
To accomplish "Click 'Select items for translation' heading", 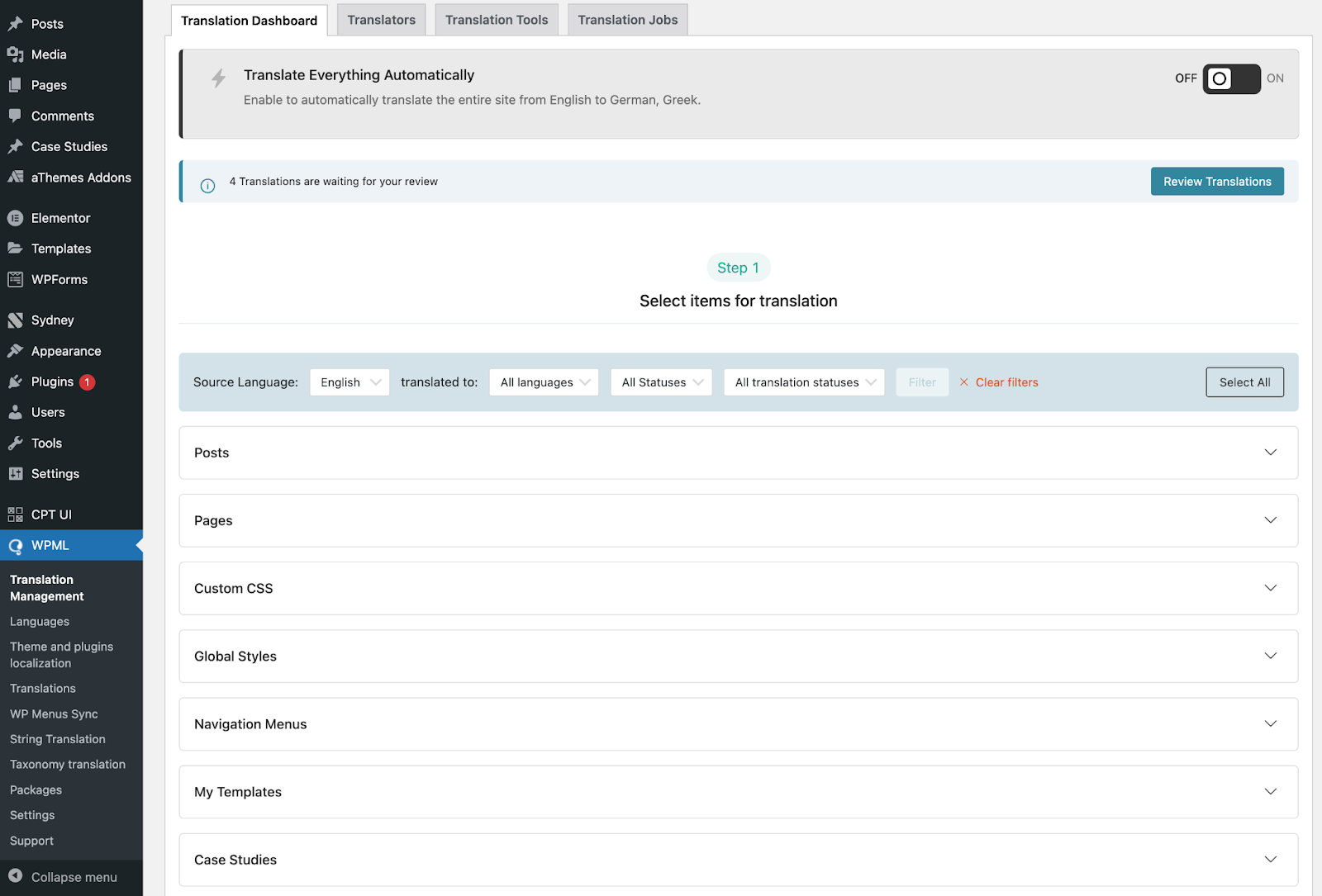I will click(x=739, y=301).
